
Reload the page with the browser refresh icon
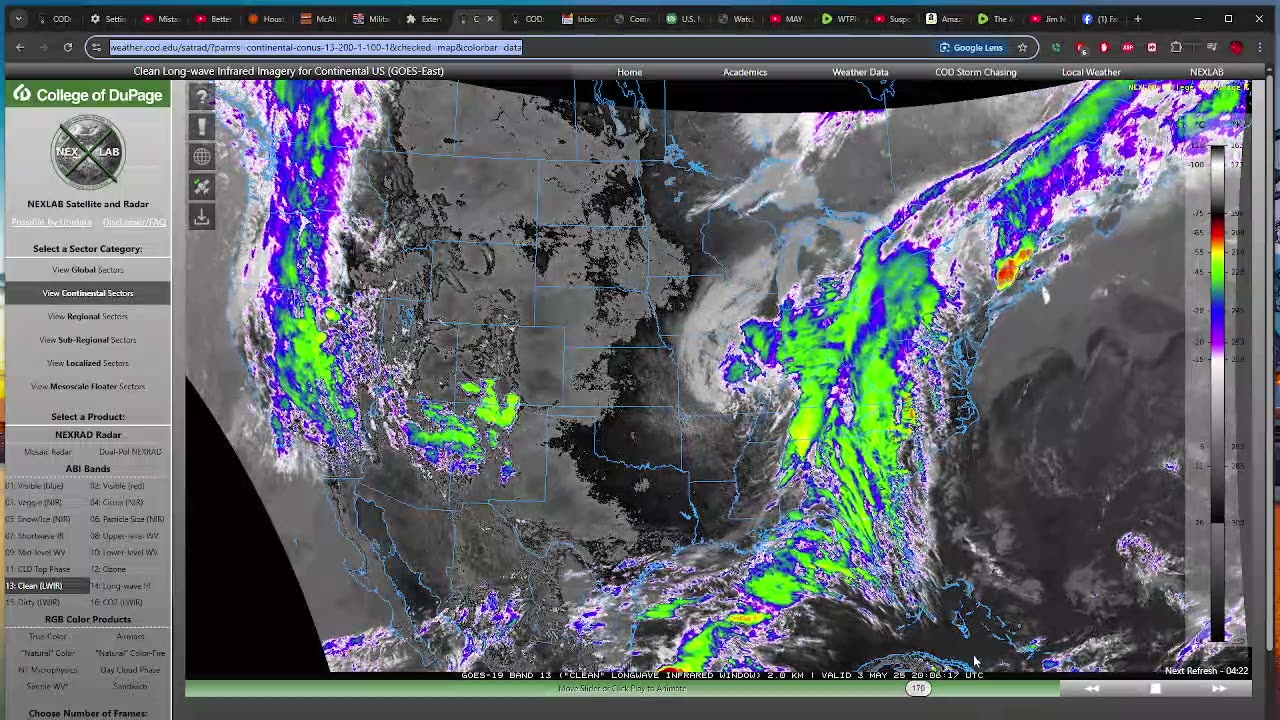point(67,47)
